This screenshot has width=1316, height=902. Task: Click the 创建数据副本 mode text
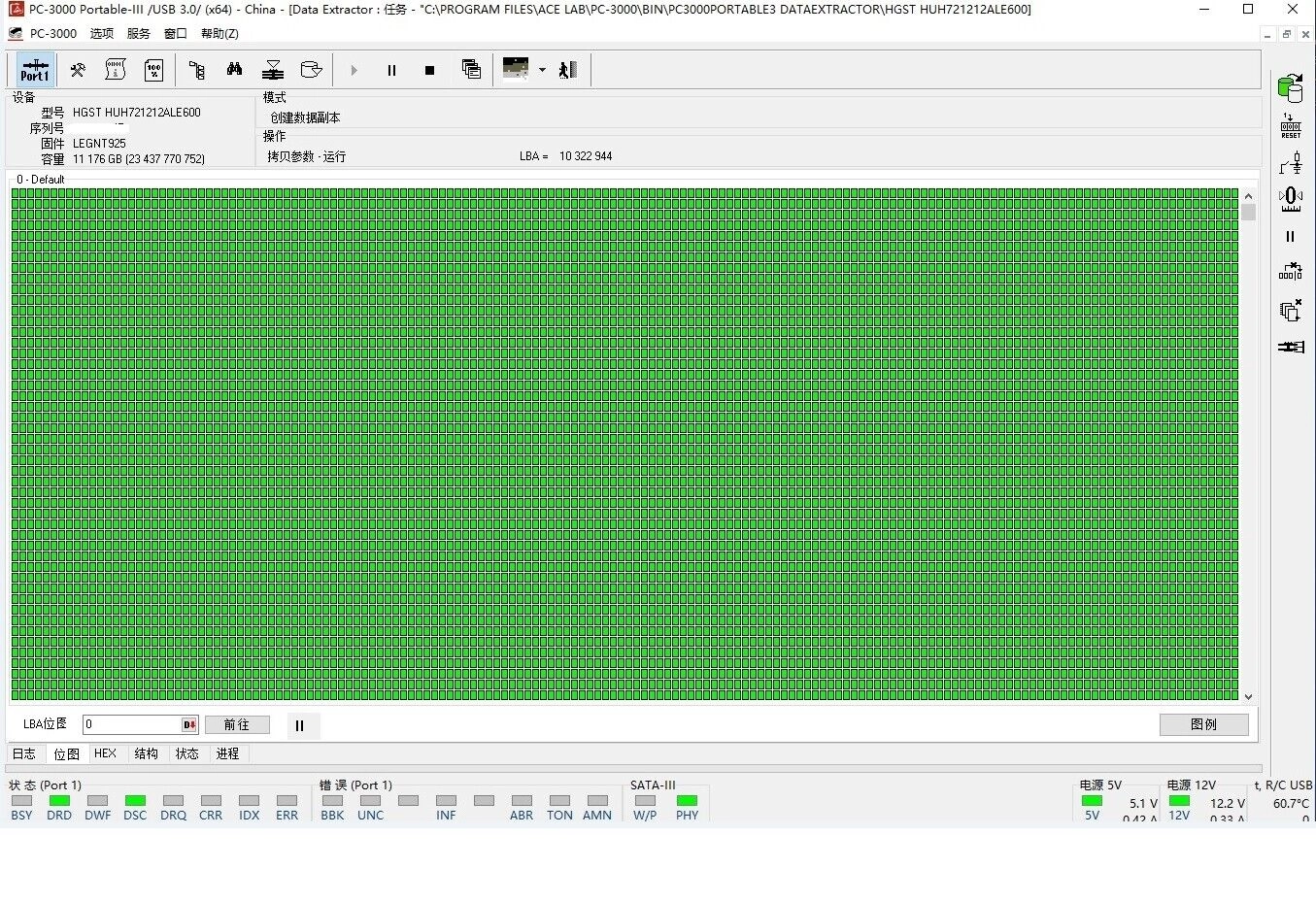[305, 117]
